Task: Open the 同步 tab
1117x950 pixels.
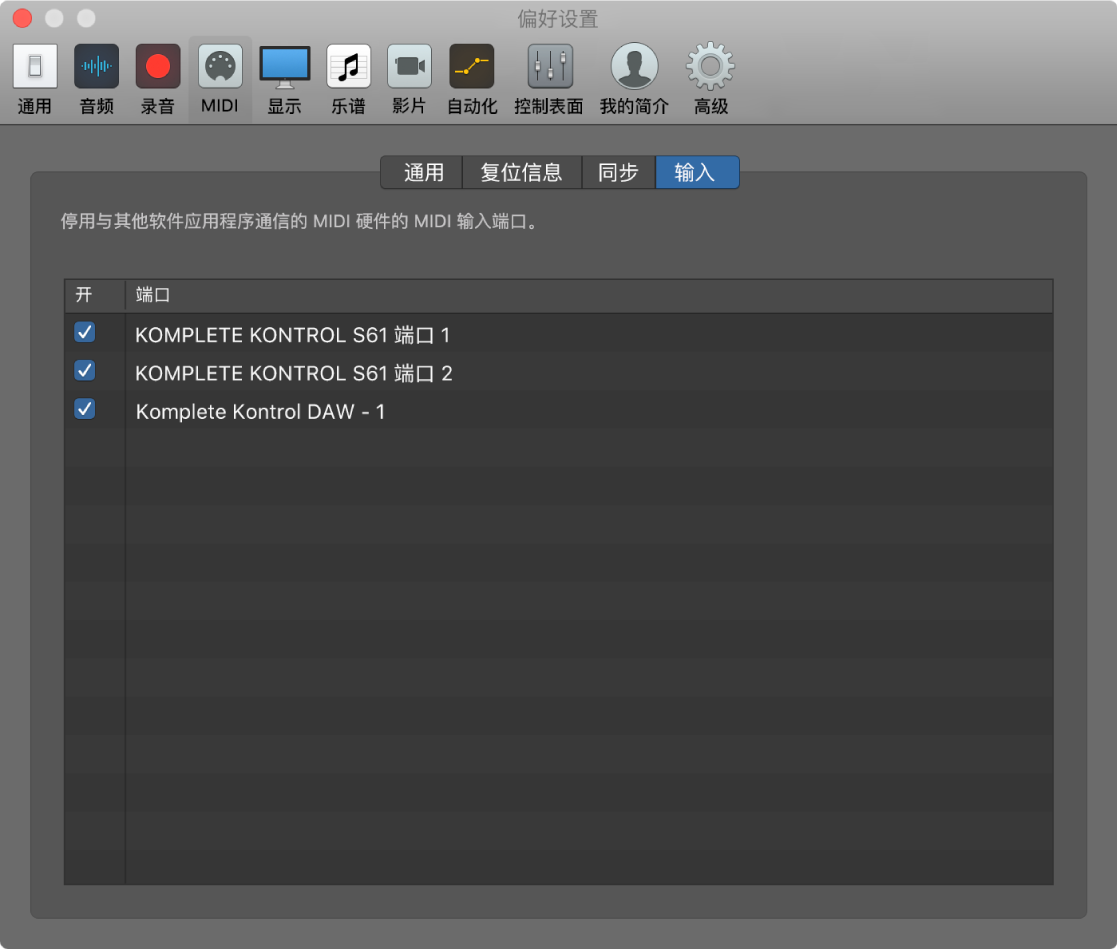Action: point(617,172)
